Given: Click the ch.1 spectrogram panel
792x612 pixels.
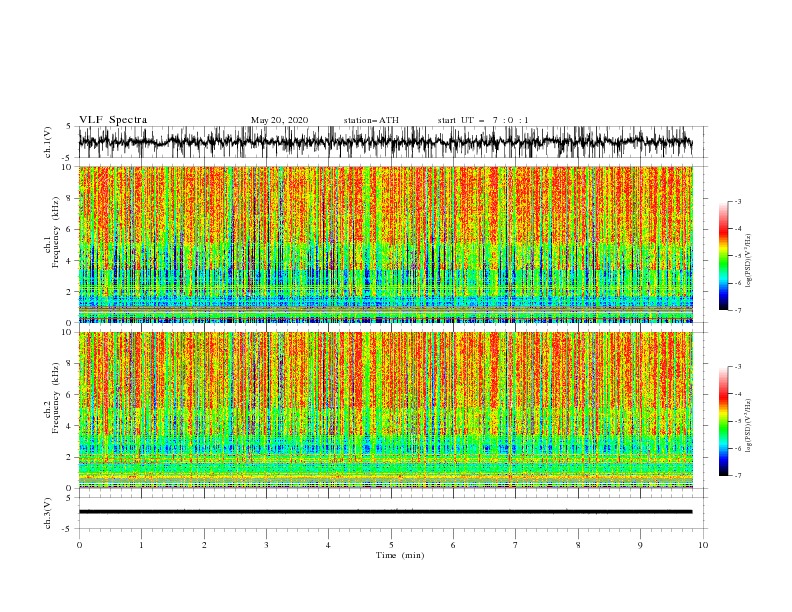Looking at the screenshot, I should click(386, 244).
